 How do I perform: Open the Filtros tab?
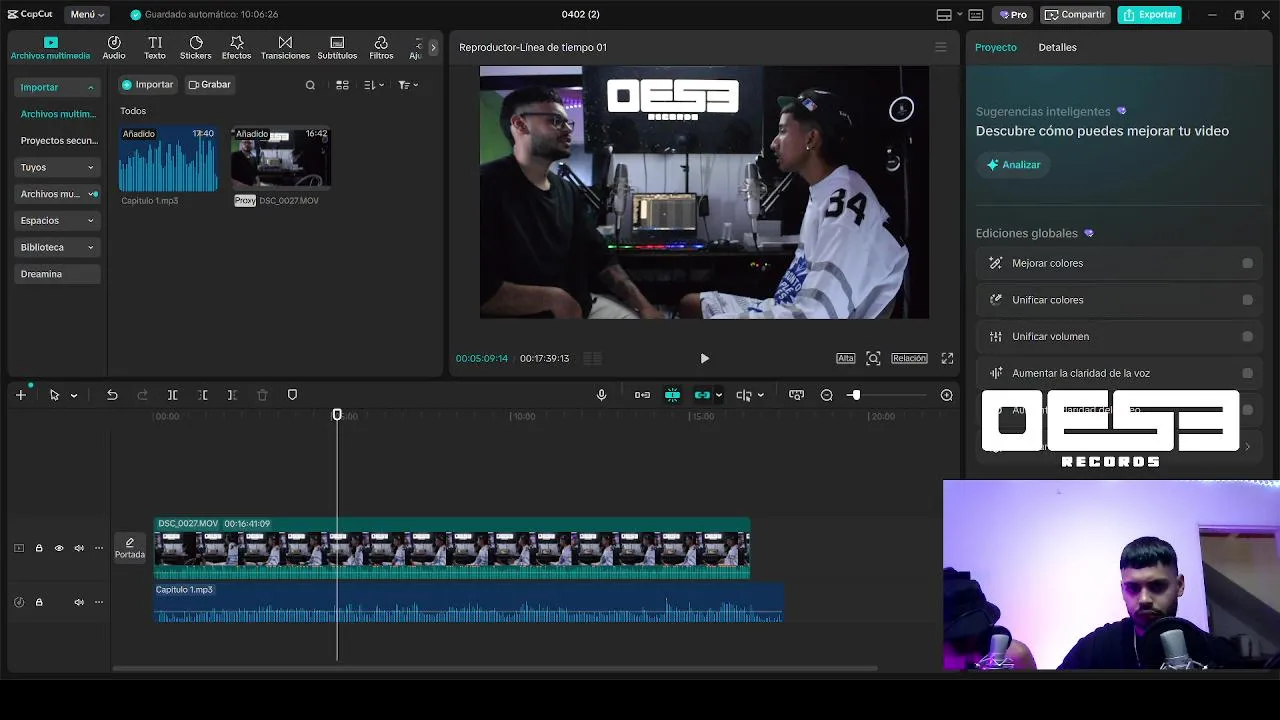tap(381, 47)
